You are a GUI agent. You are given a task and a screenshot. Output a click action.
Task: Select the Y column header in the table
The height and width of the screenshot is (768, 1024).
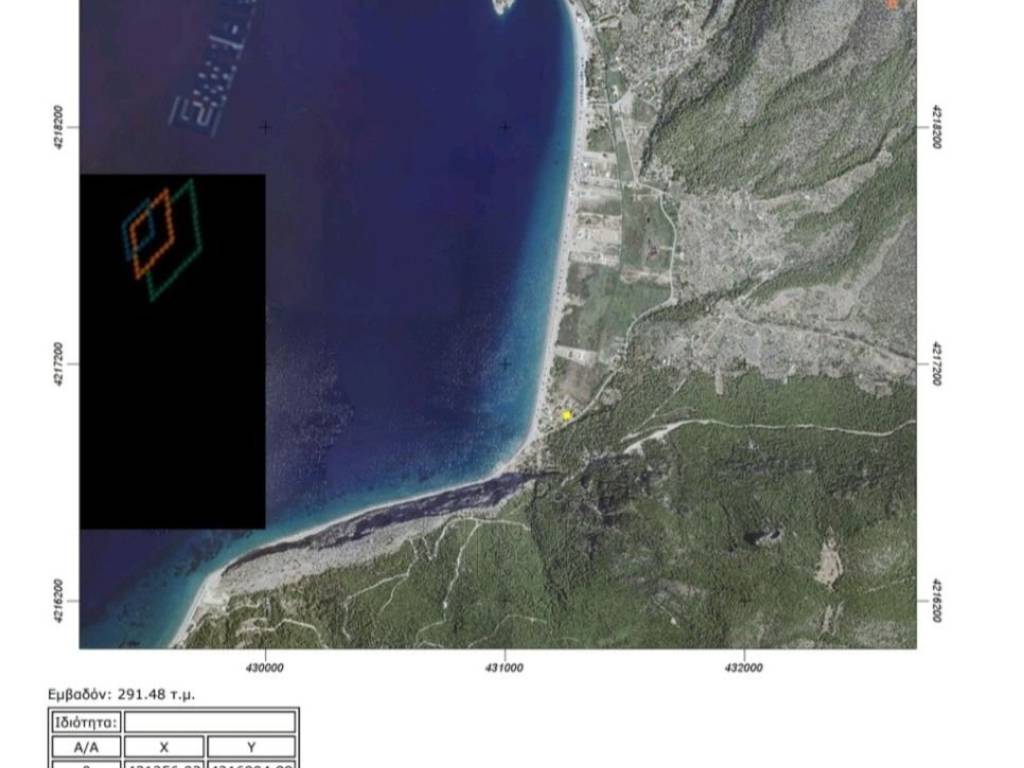click(251, 746)
